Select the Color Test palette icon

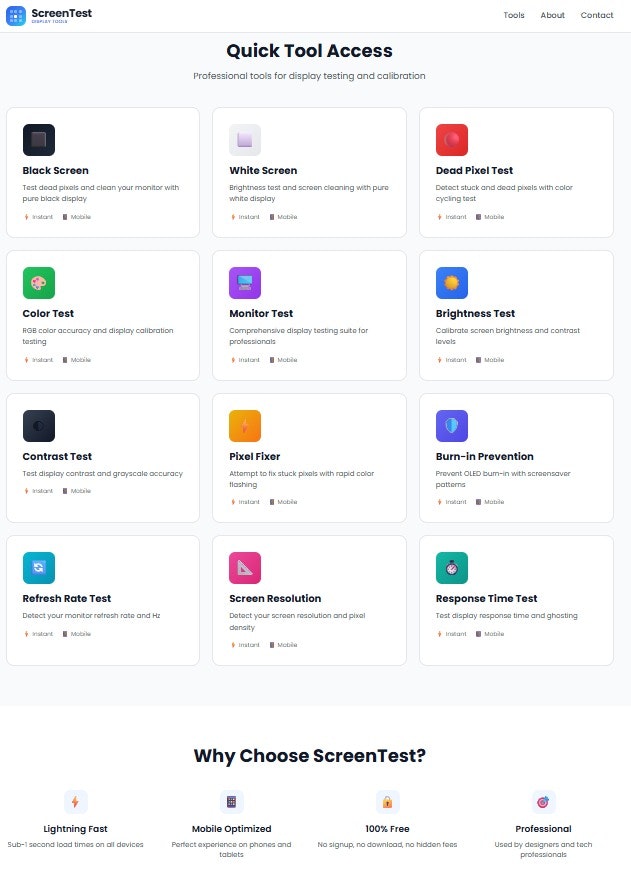click(x=39, y=283)
